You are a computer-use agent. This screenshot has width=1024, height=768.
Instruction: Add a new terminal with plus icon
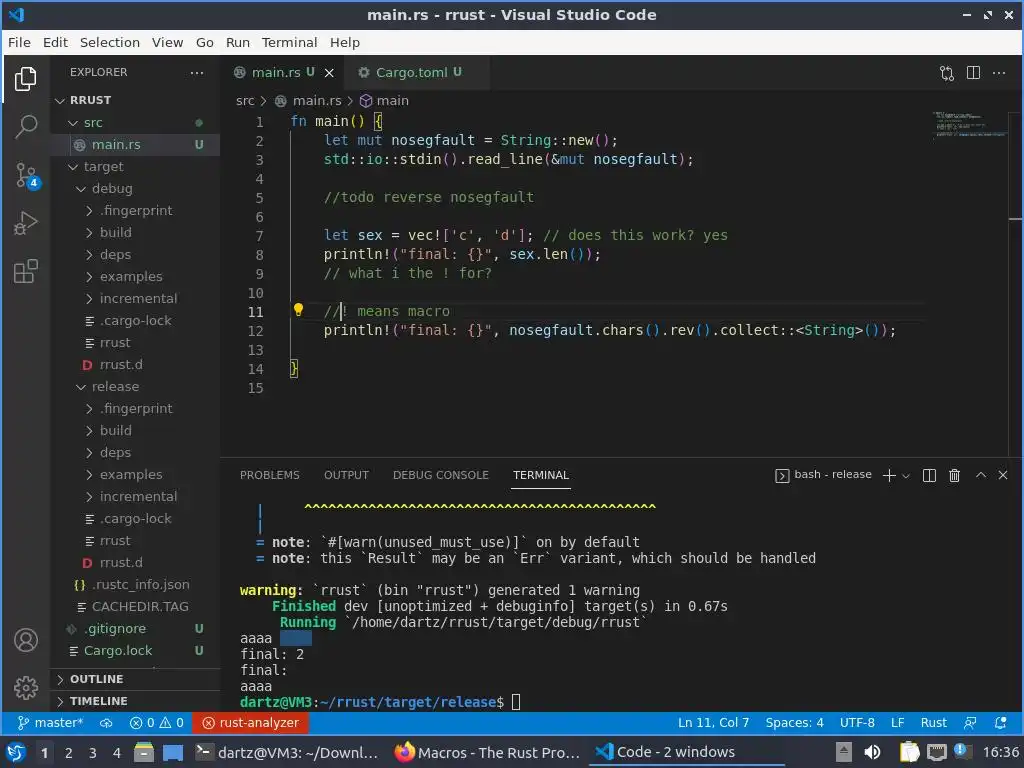tap(889, 475)
